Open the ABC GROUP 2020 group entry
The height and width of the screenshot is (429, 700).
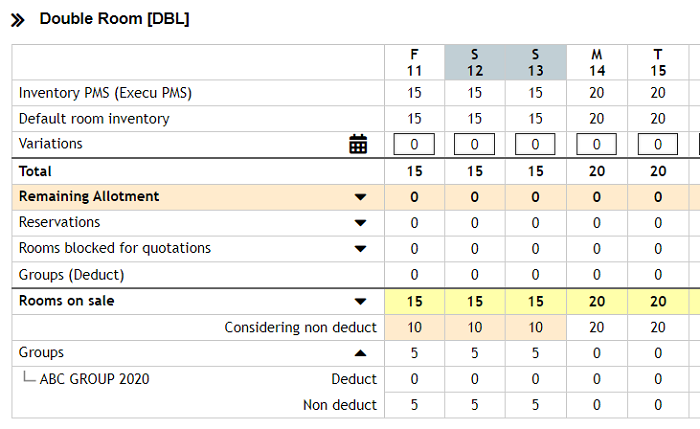pos(94,379)
